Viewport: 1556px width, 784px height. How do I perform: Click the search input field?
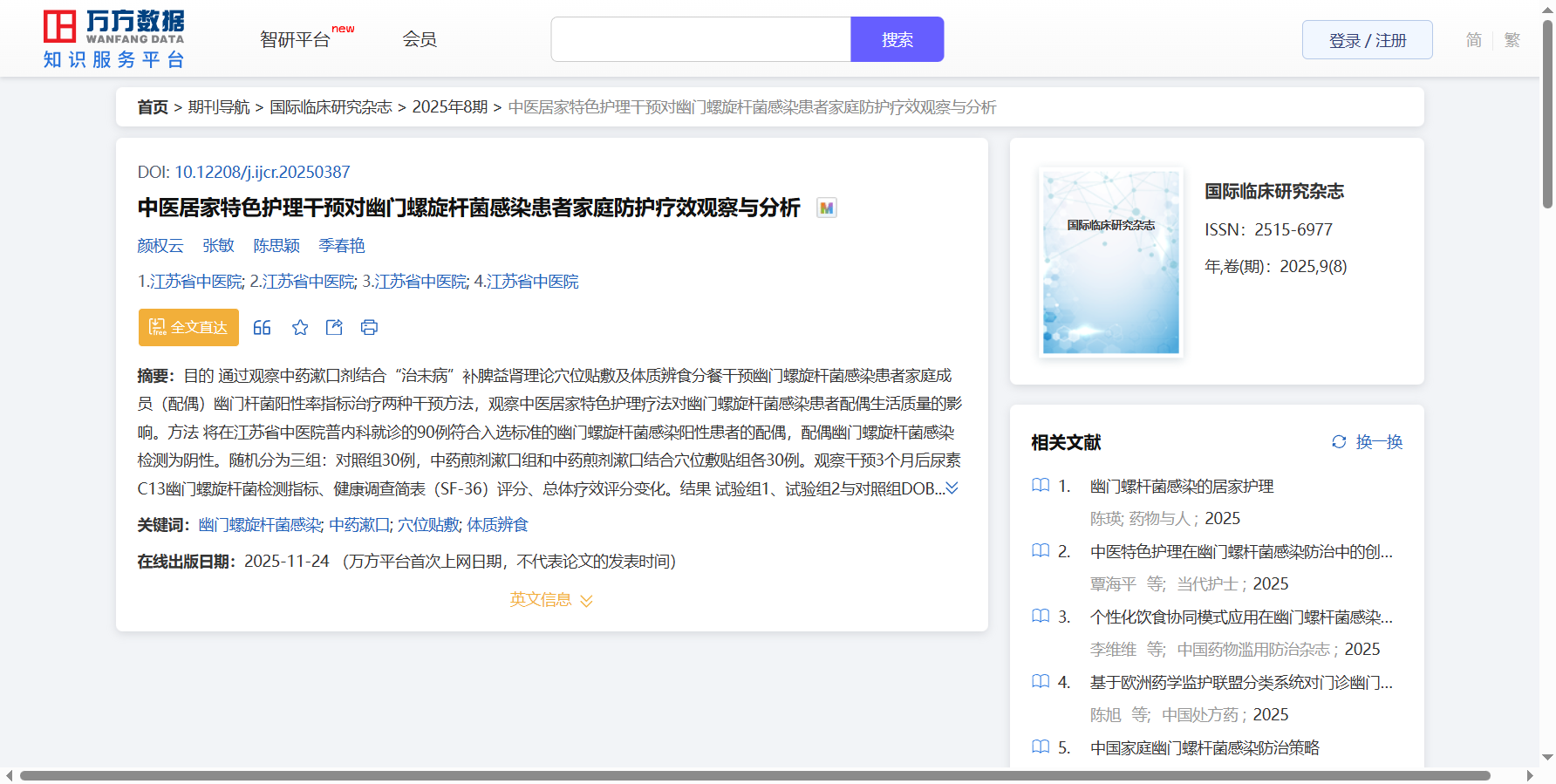click(x=700, y=39)
